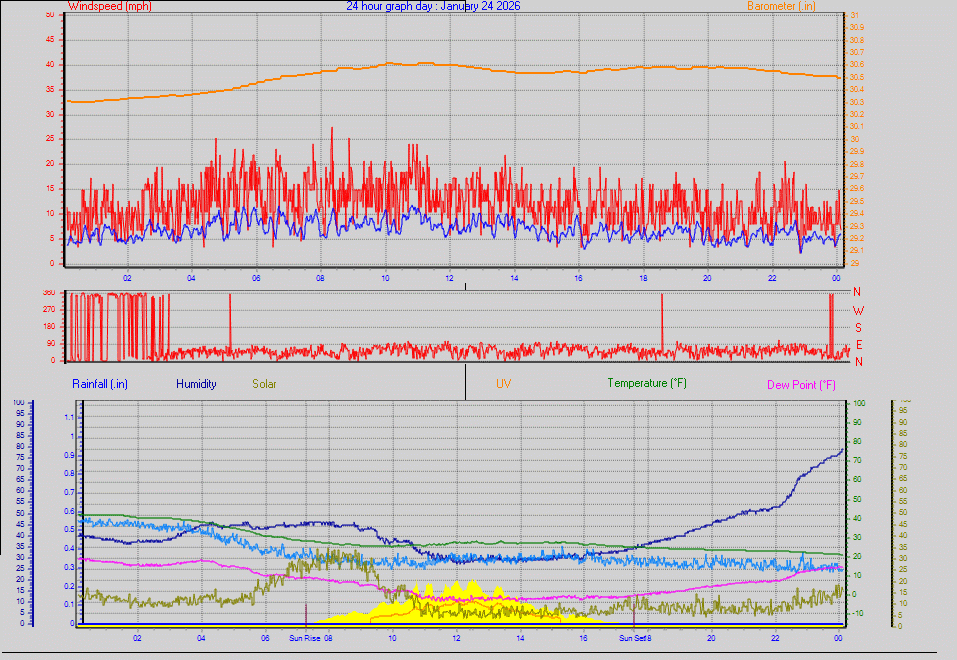
Task: Click the Rainfall (.in) legend label
Action: (x=100, y=384)
